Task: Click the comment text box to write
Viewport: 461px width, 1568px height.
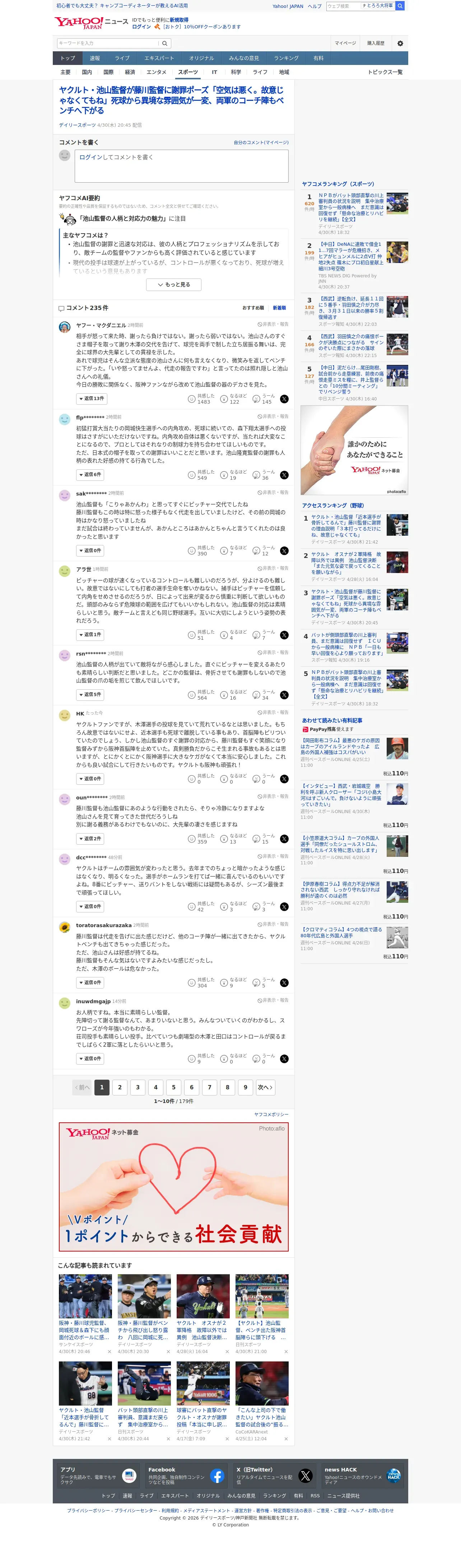Action: [181, 165]
